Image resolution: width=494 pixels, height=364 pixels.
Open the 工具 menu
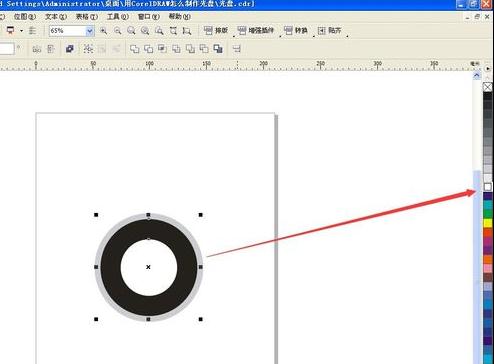pos(118,16)
